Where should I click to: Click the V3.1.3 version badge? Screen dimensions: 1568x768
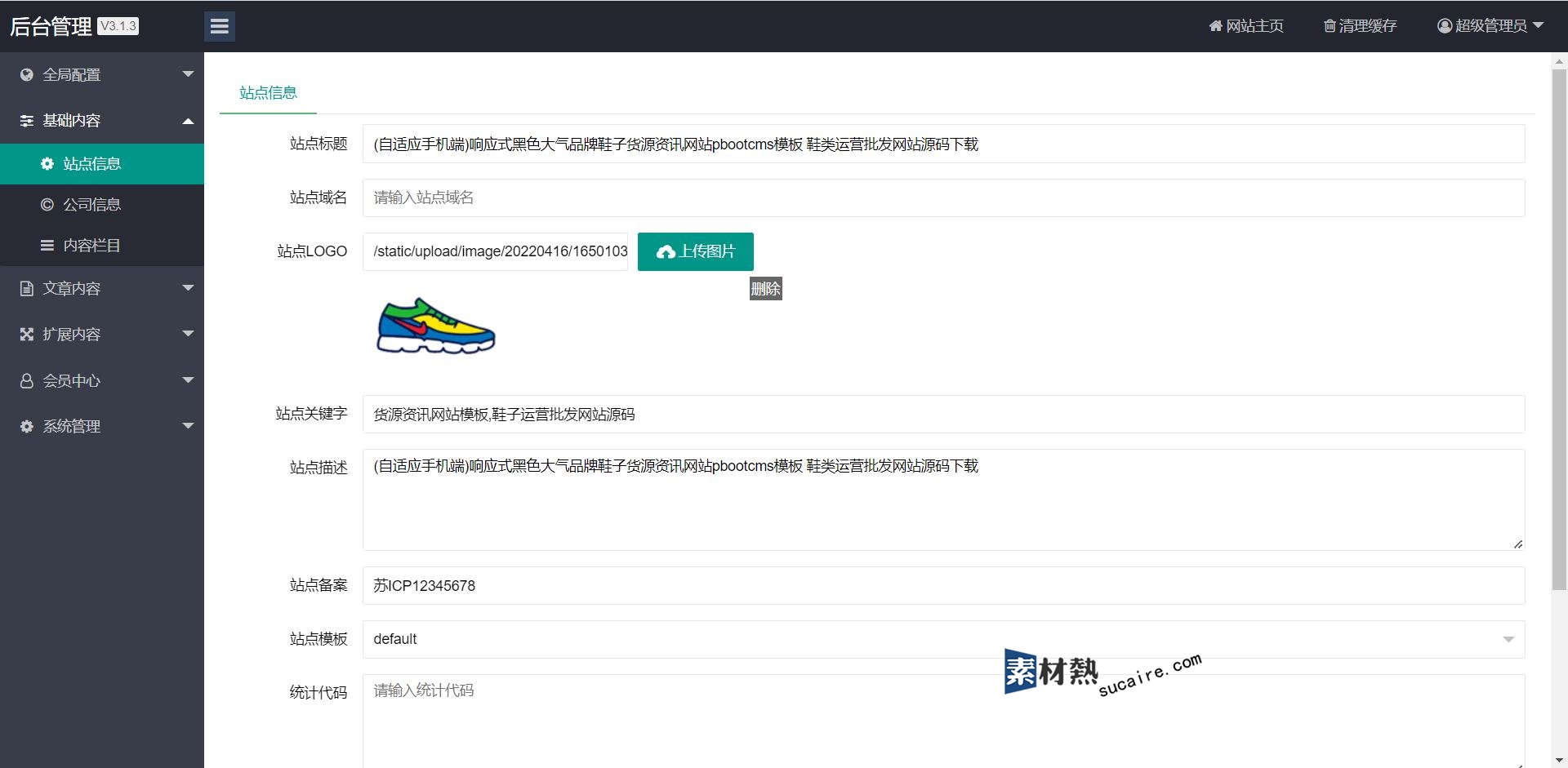pos(118,26)
